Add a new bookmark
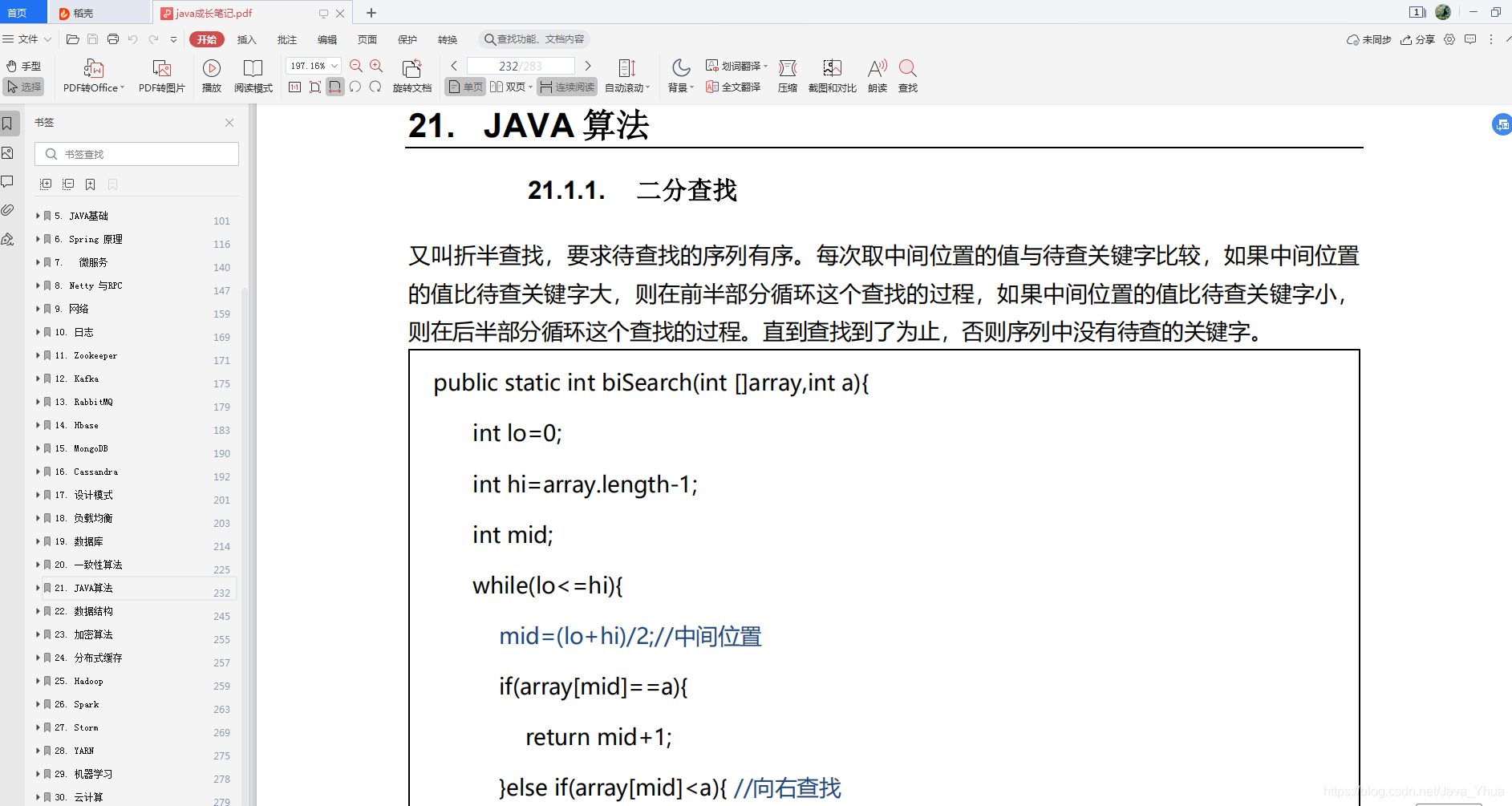 click(91, 184)
